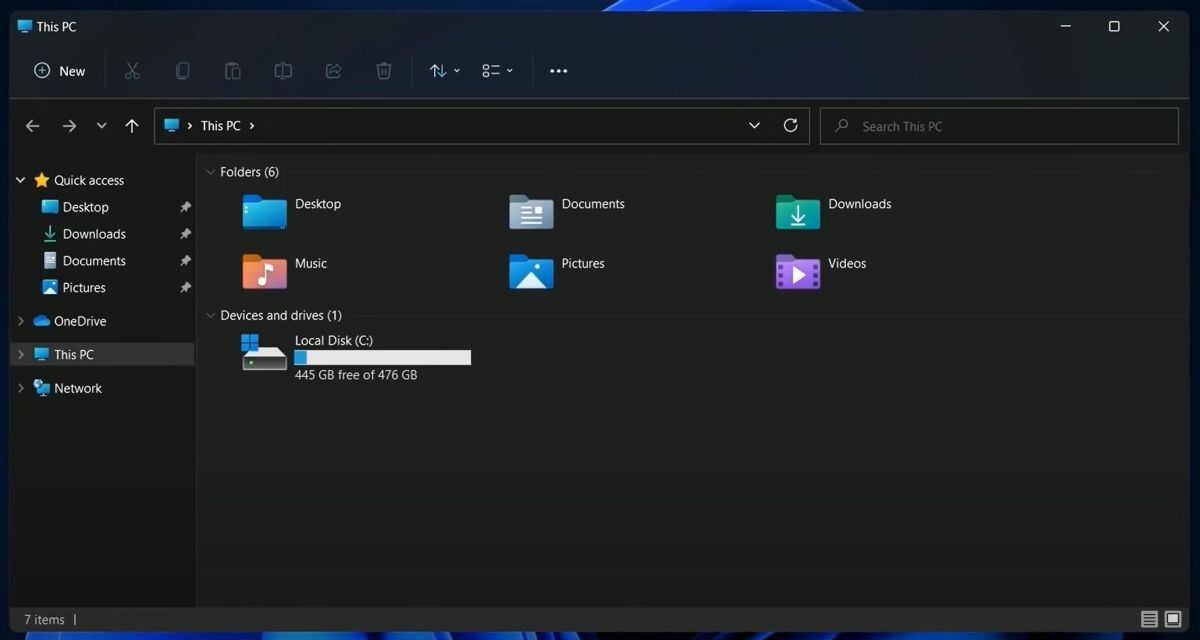
Task: Click the New button
Action: pos(60,71)
